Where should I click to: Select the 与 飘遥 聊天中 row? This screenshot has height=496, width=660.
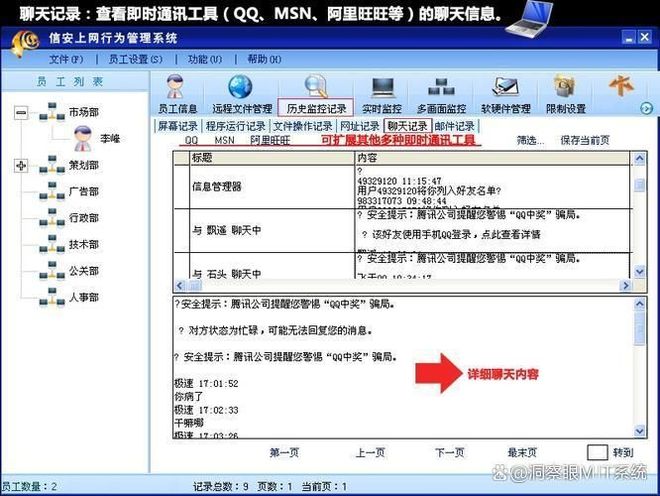402,230
